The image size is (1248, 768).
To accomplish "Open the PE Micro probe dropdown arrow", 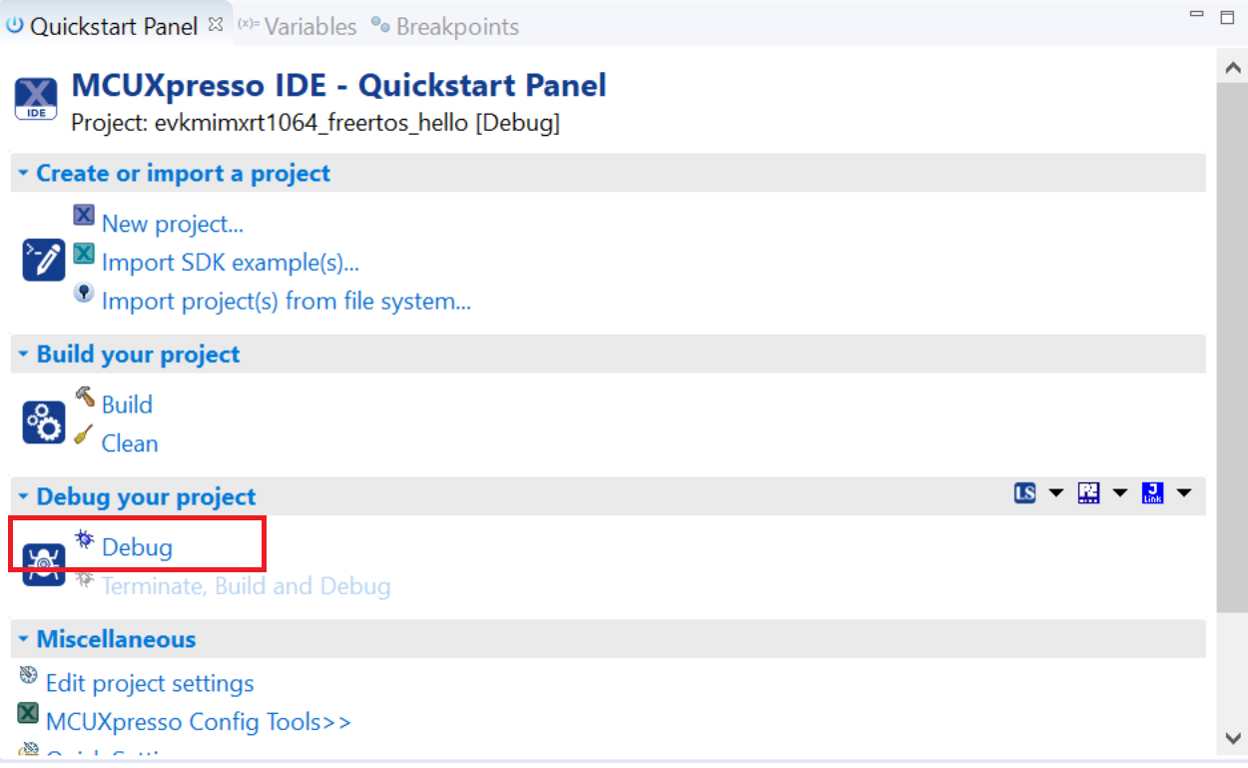I will click(x=1120, y=493).
